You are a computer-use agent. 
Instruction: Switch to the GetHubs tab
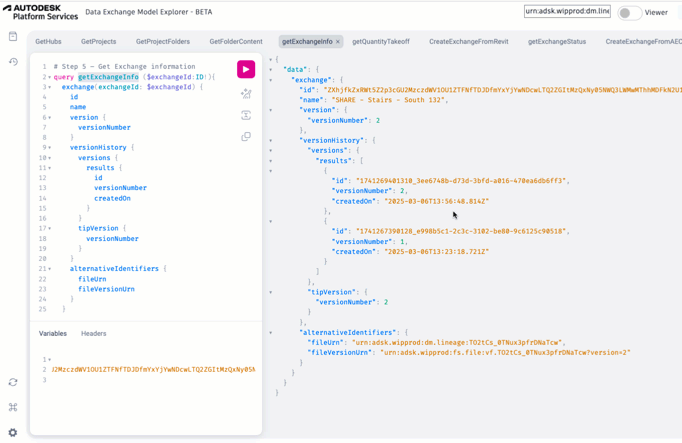click(48, 42)
